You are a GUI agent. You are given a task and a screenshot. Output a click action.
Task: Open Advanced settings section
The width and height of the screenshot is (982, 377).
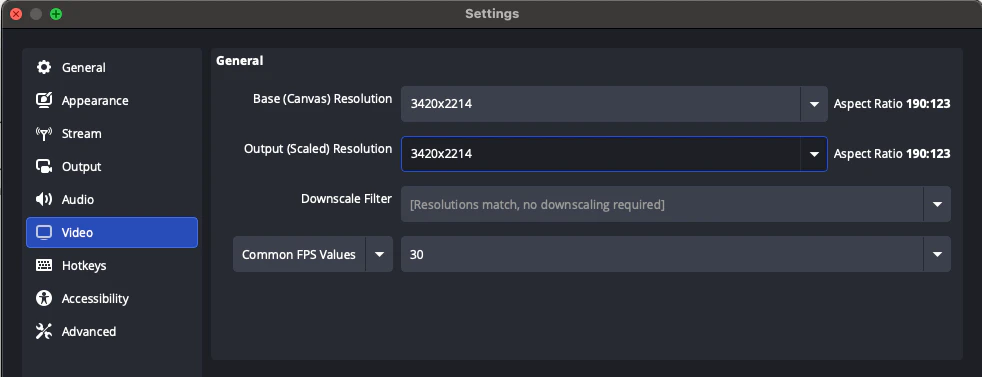coord(111,331)
